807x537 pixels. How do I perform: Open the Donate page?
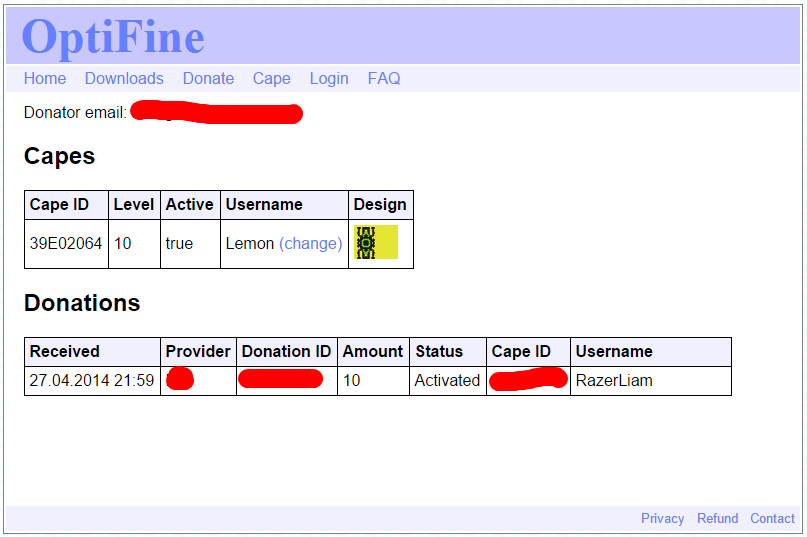tap(208, 78)
